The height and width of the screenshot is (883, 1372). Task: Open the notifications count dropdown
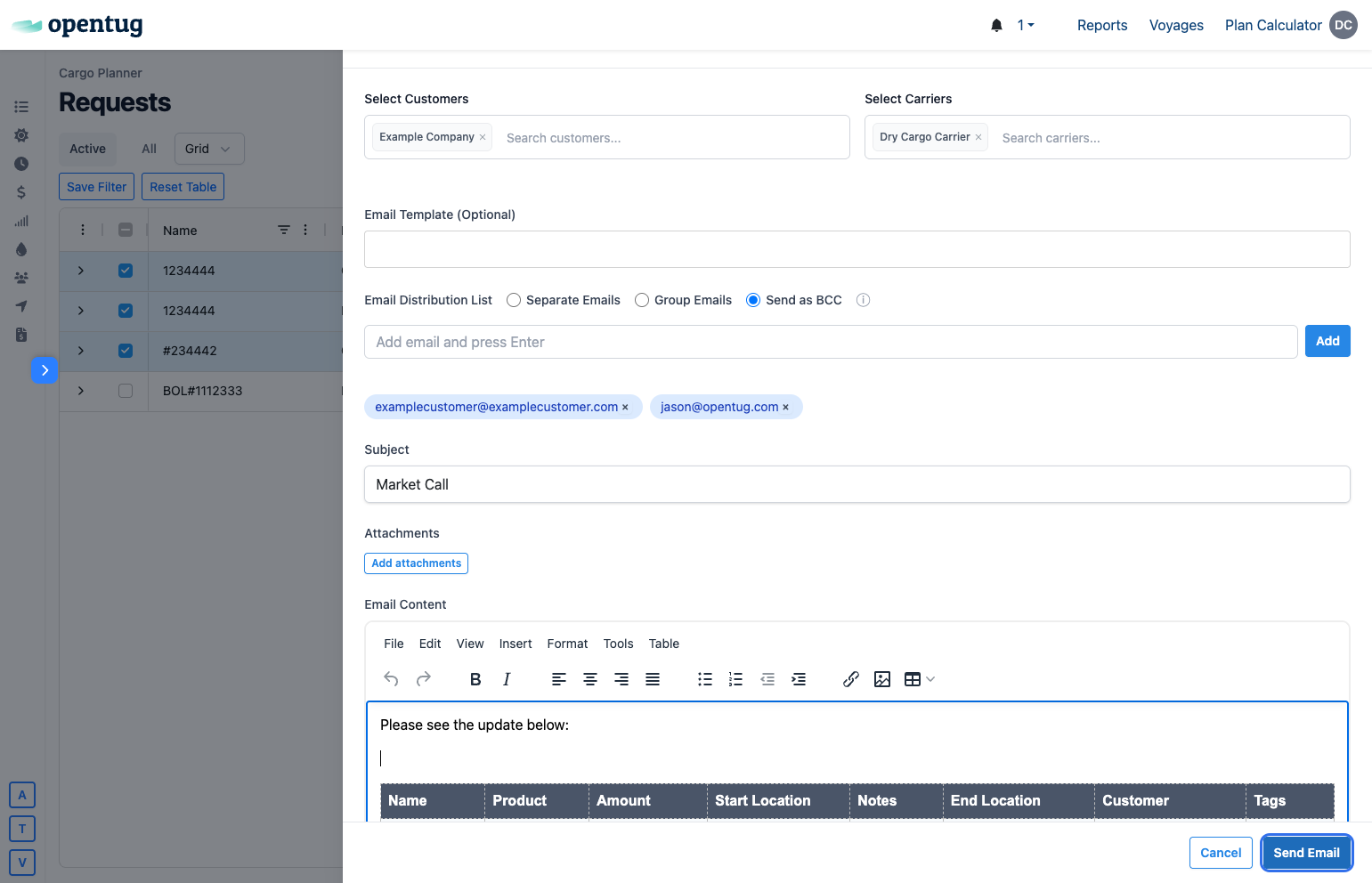[x=1026, y=25]
